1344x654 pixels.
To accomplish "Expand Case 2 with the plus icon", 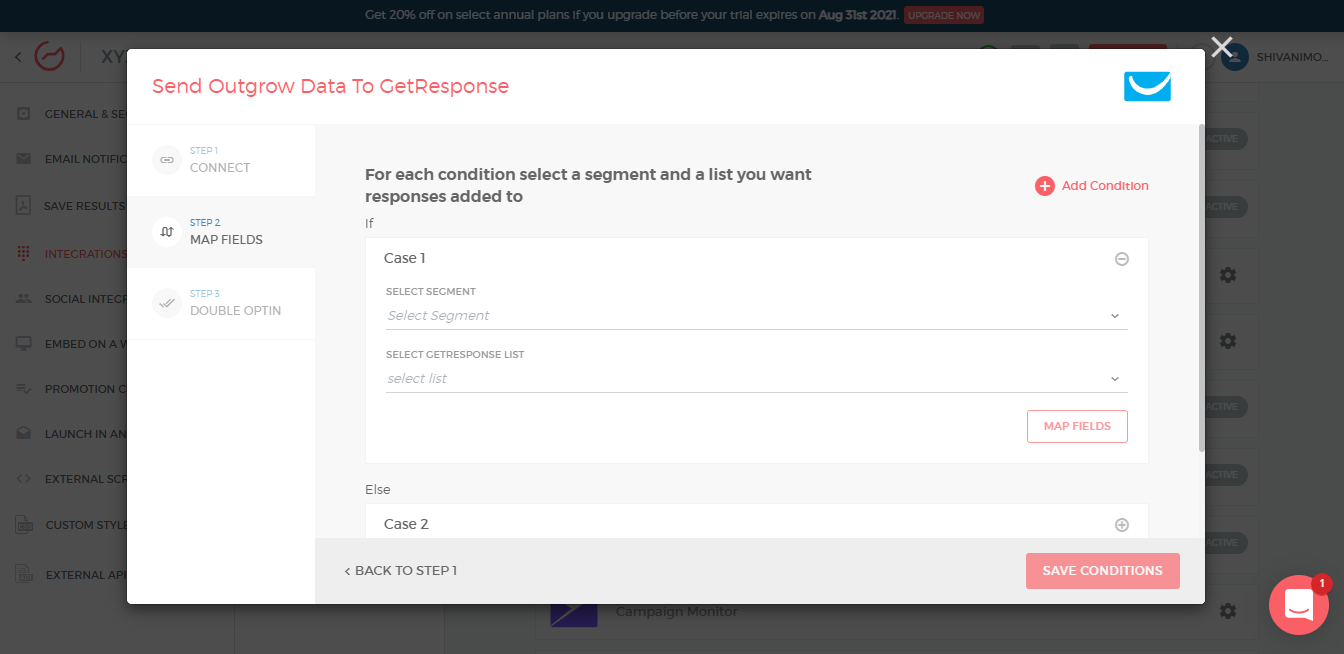I will [1122, 525].
